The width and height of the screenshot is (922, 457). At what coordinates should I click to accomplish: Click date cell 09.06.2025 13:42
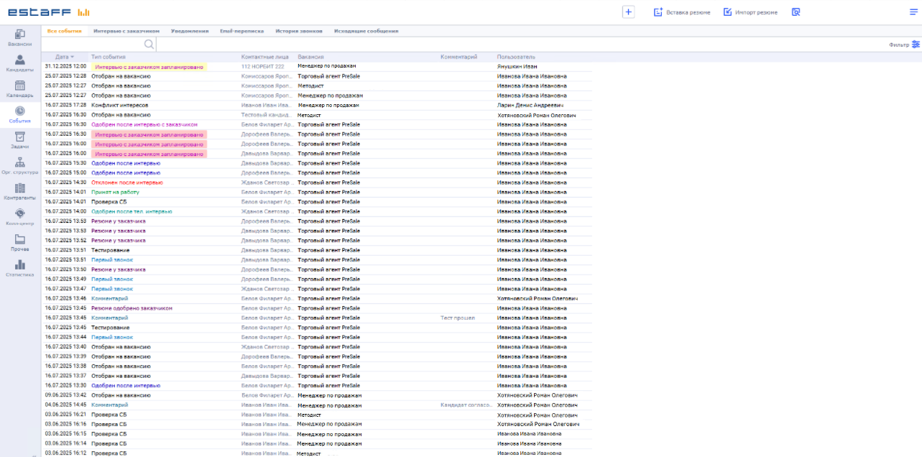coord(66,395)
